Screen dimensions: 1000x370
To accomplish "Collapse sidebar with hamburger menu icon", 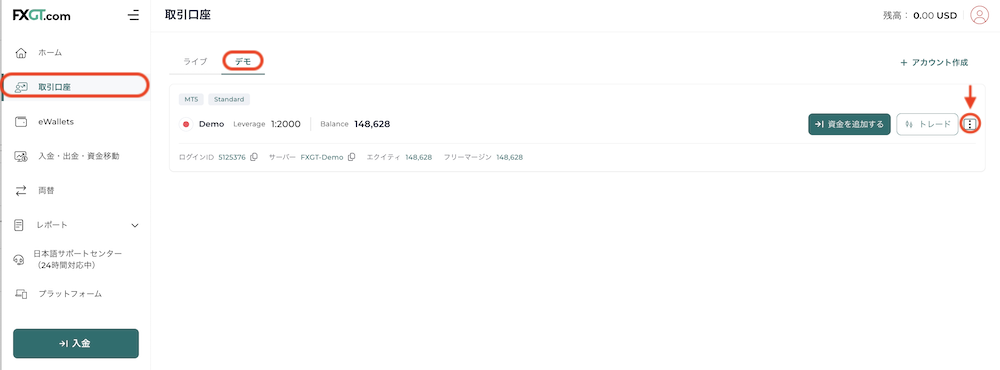I will pyautogui.click(x=133, y=15).
